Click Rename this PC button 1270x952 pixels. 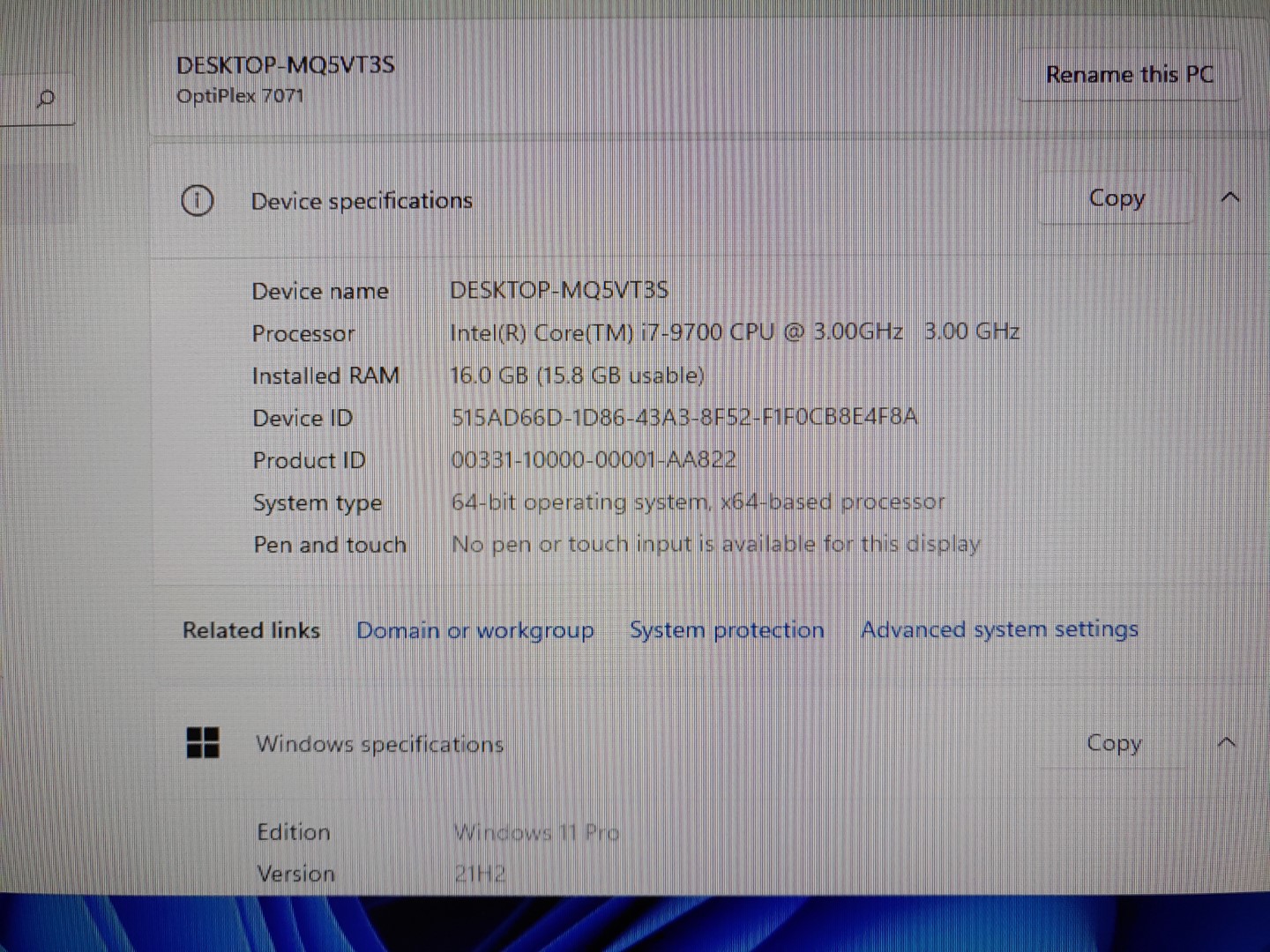[1130, 74]
